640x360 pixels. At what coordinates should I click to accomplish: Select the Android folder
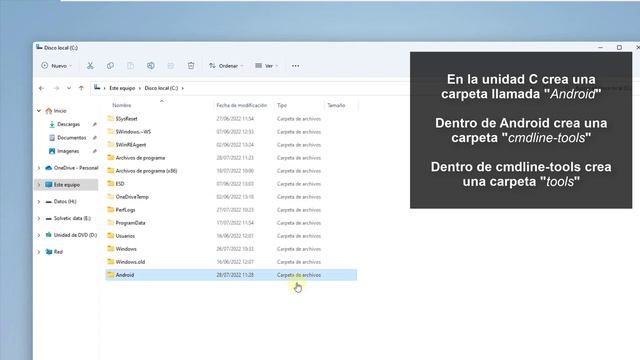click(x=231, y=275)
